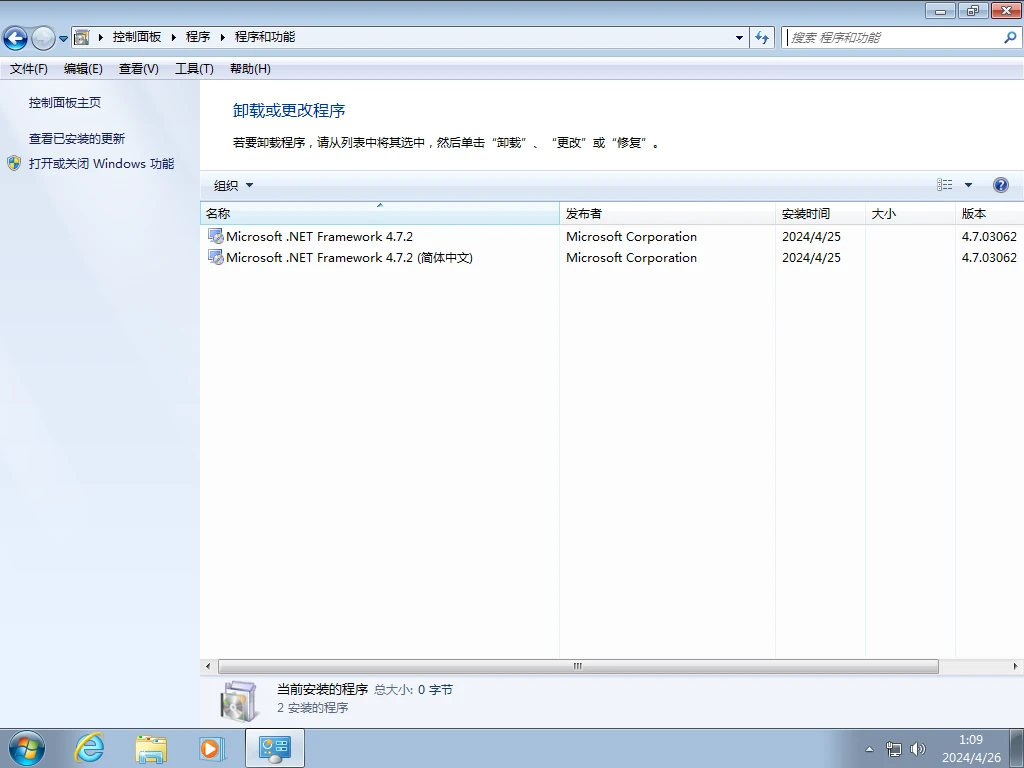Show hidden tray icons arrow

(869, 749)
